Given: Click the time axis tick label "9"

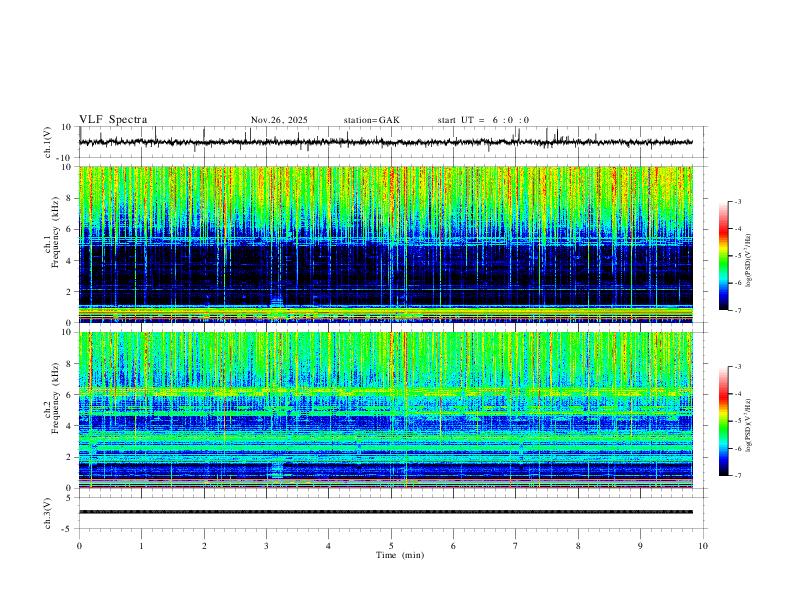Looking at the screenshot, I should point(640,546).
